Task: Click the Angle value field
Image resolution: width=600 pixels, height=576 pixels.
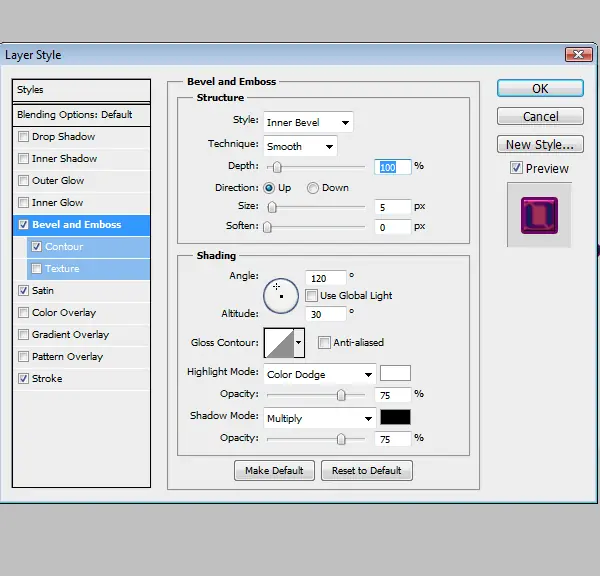Action: (326, 278)
